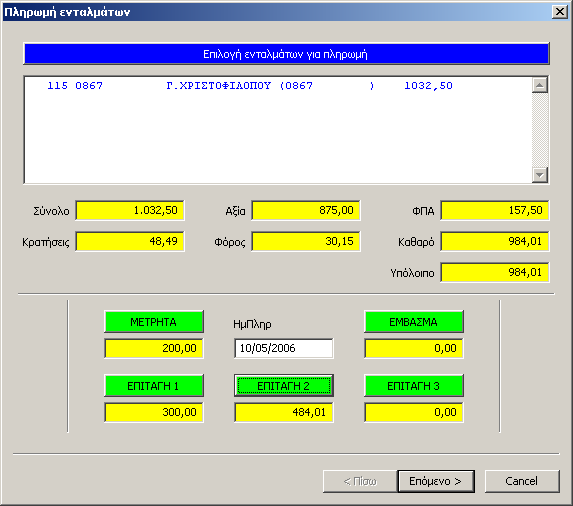The height and width of the screenshot is (506, 573).
Task: Click the Σύνολο total field
Action: tap(130, 210)
